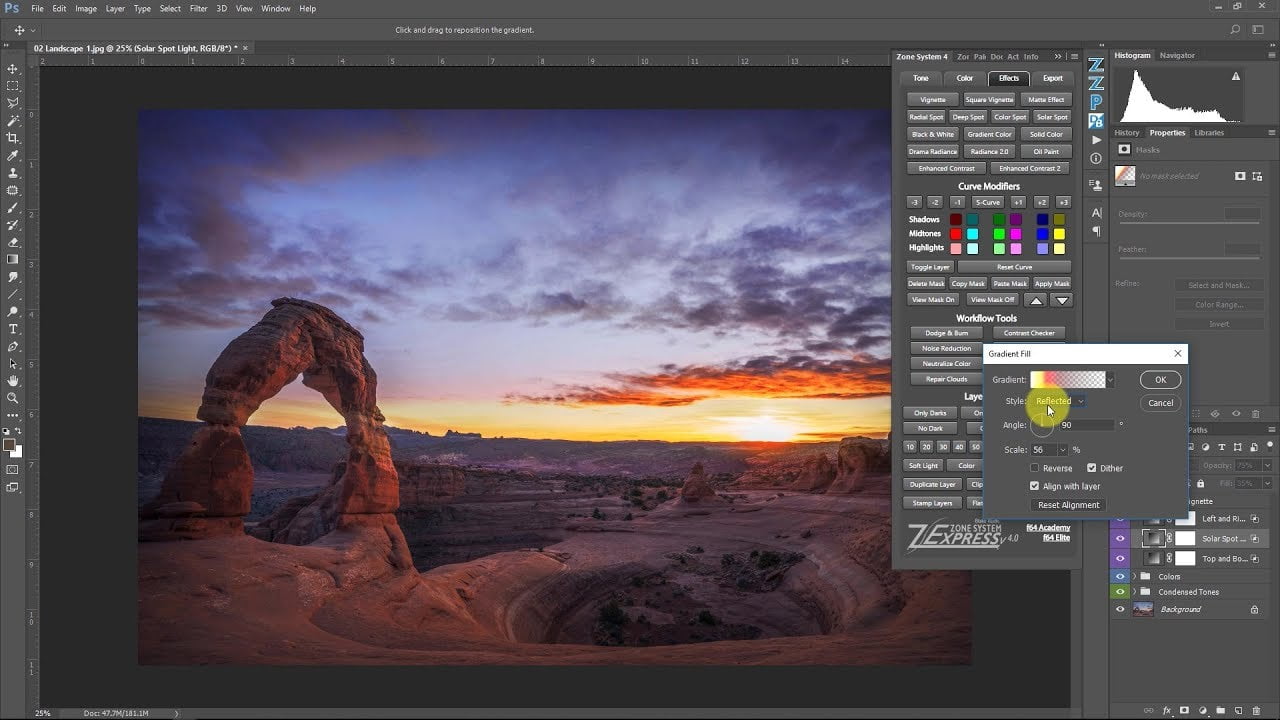Viewport: 1280px width, 720px height.
Task: Switch to the Export tab in Zone System
Action: 1052,78
